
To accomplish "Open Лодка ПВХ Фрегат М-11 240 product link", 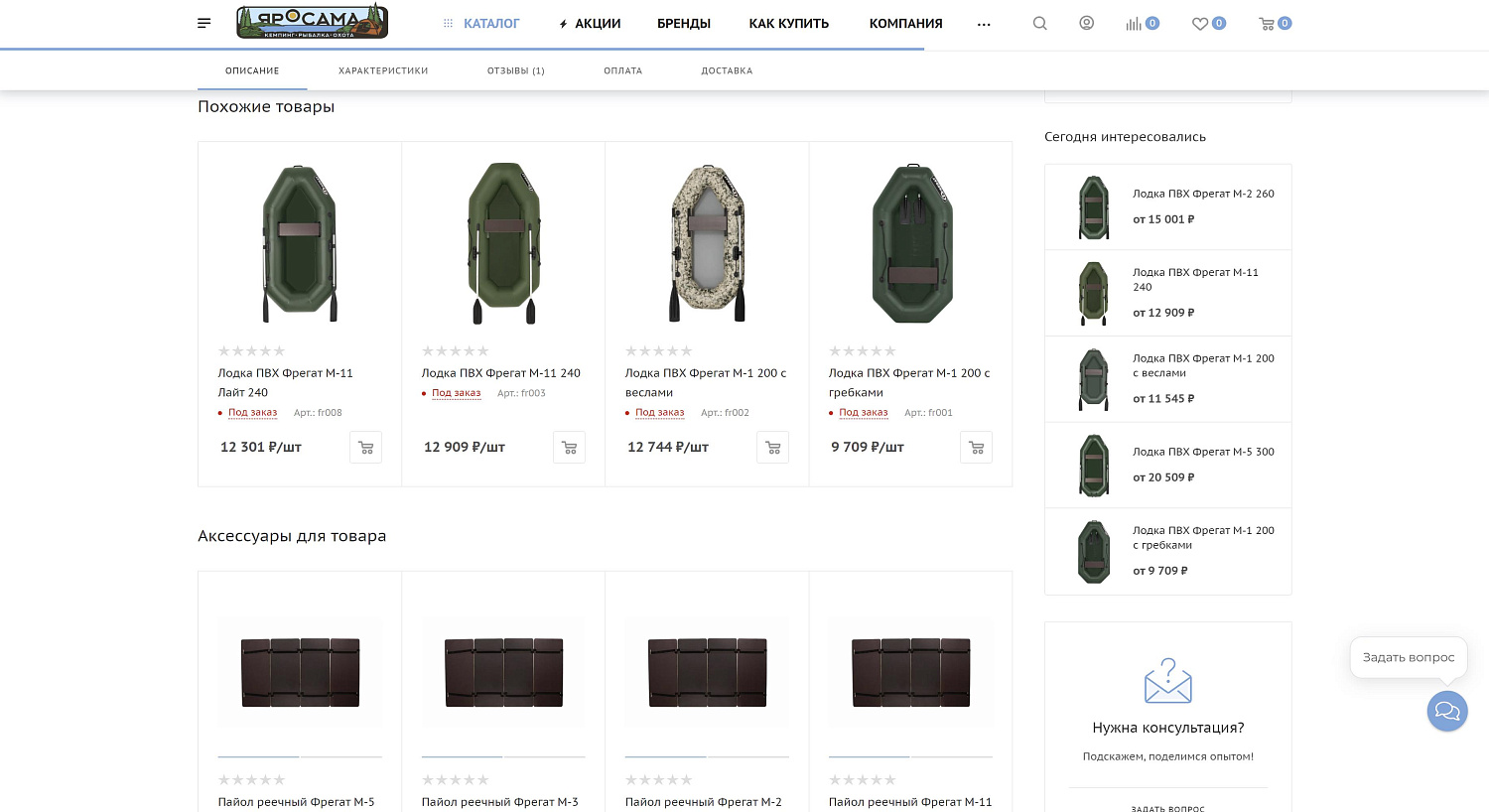I will click(x=500, y=373).
